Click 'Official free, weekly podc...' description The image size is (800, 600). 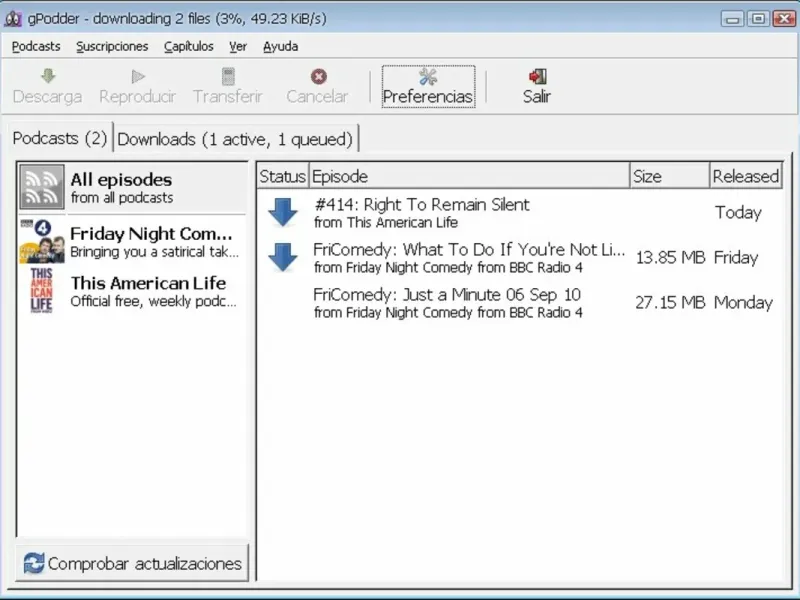pyautogui.click(x=153, y=301)
